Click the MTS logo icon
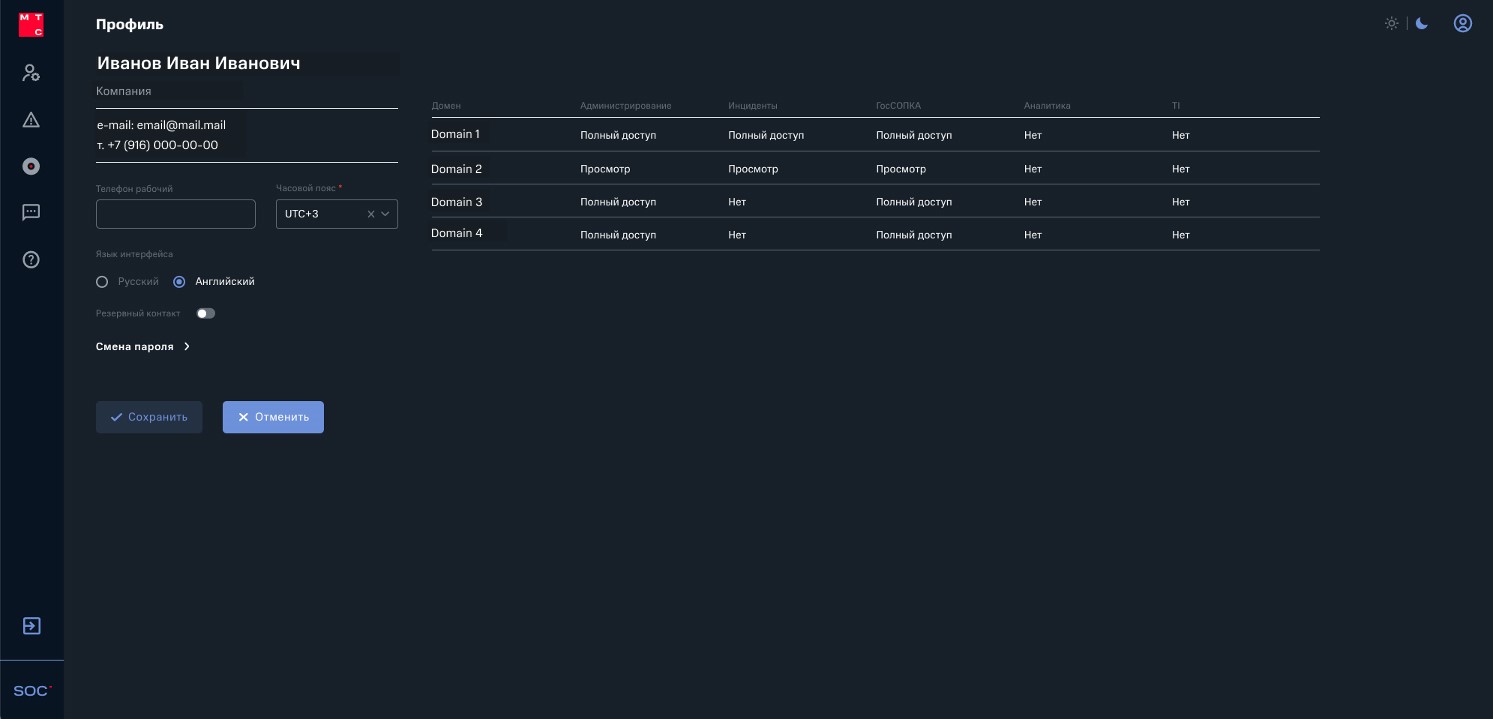 point(31,25)
